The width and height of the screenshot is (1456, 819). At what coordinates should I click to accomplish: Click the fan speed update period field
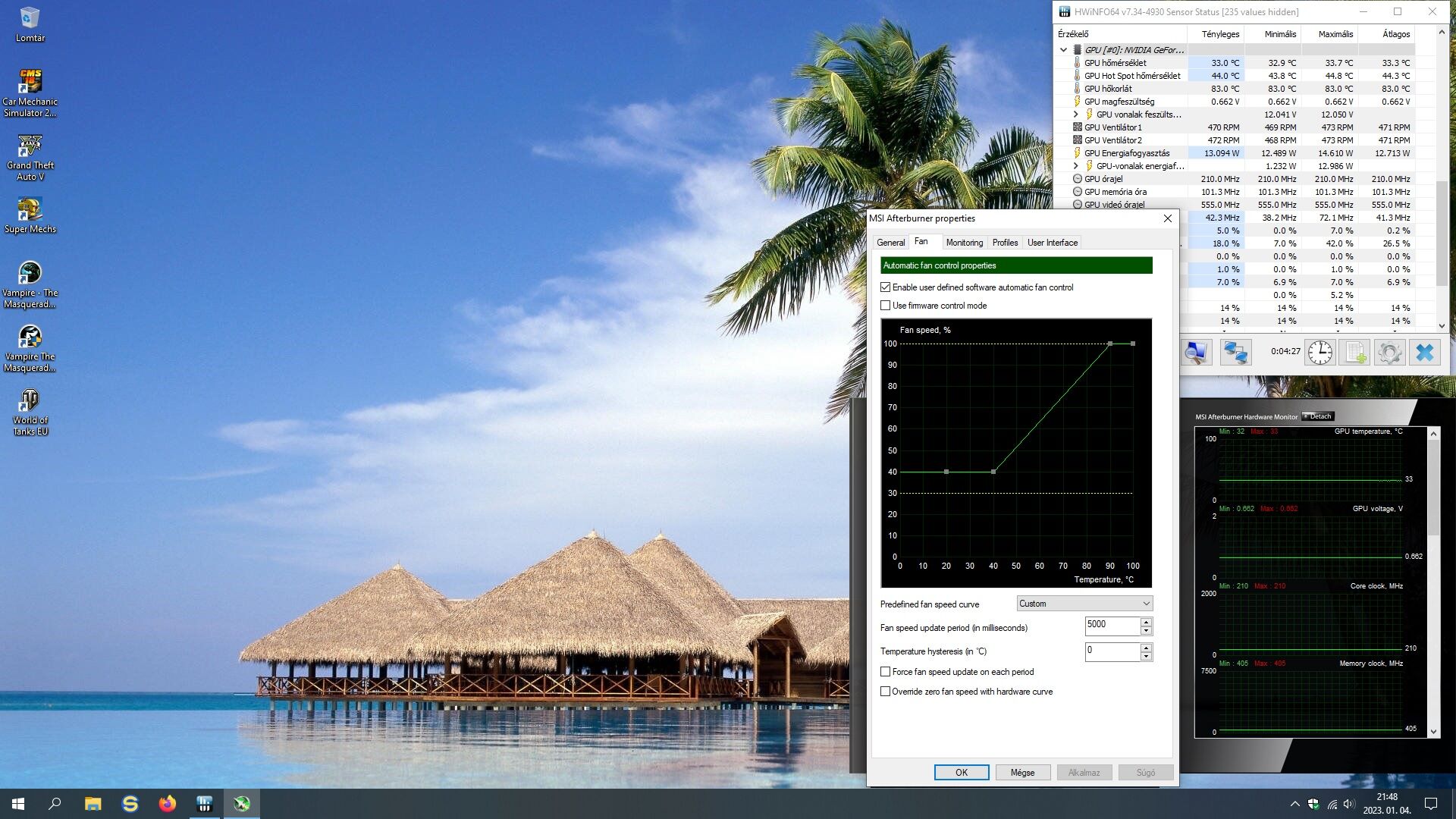tap(1112, 626)
